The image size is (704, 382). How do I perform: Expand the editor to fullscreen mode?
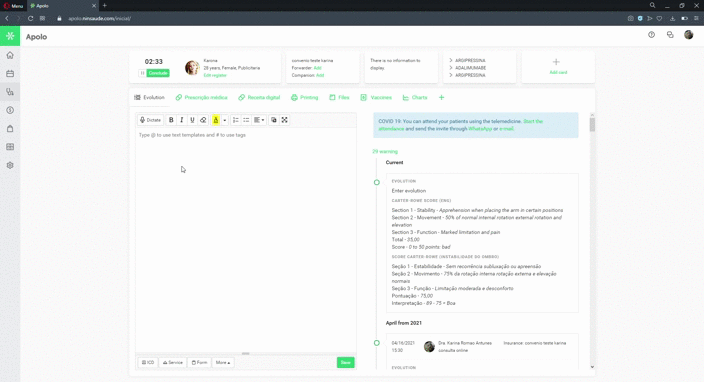pos(285,120)
